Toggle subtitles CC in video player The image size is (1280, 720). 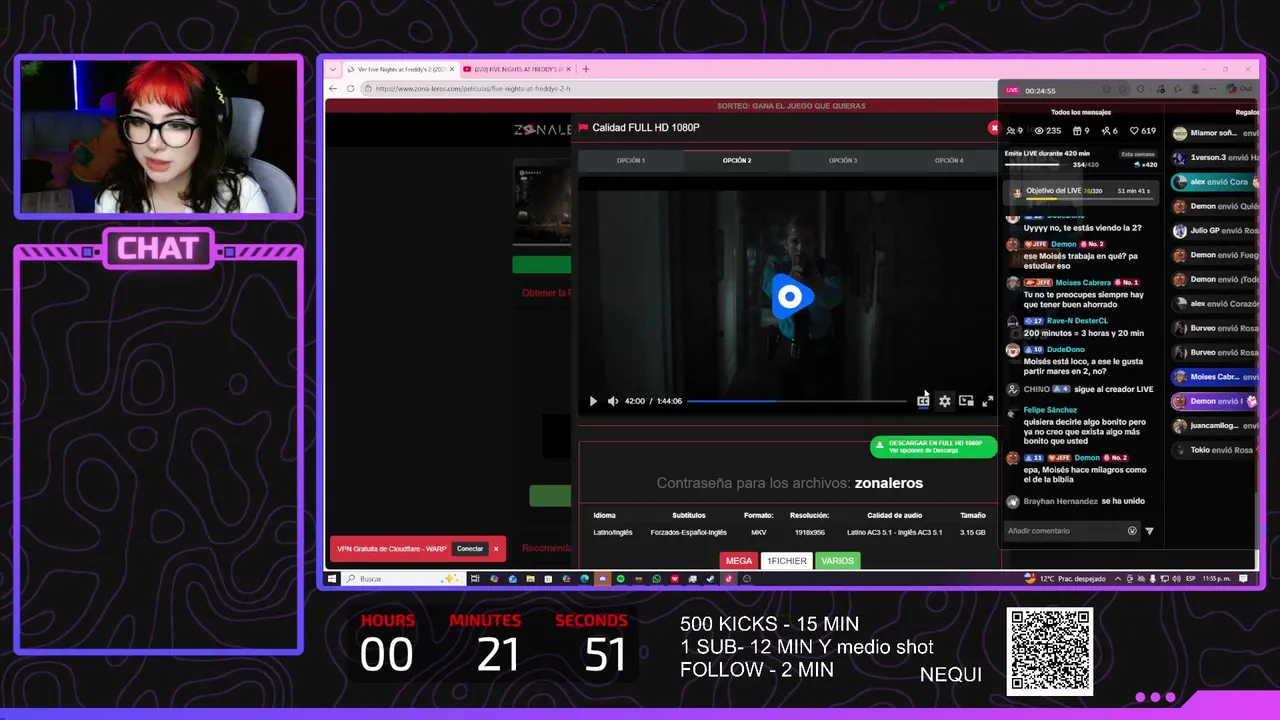[923, 401]
